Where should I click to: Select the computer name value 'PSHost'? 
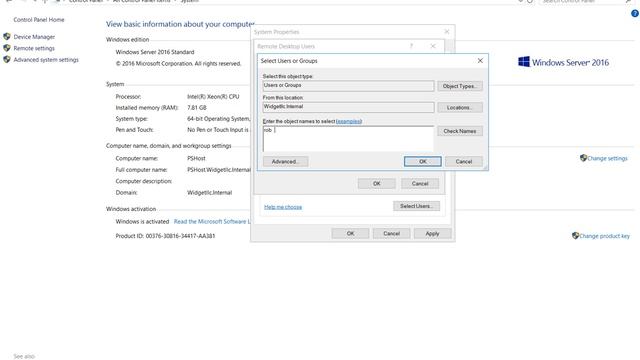pos(196,158)
